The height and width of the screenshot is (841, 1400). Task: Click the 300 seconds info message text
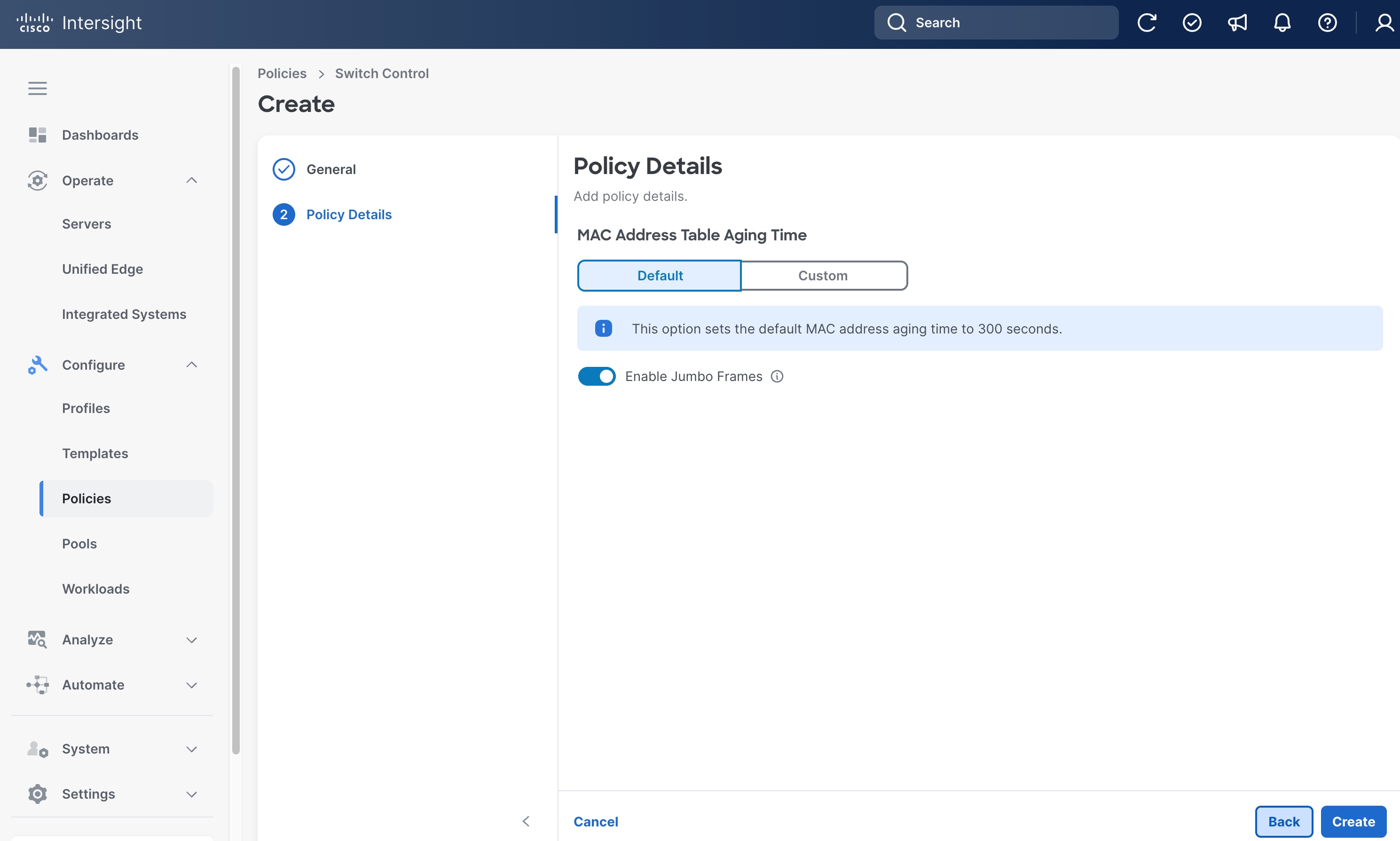pos(847,329)
